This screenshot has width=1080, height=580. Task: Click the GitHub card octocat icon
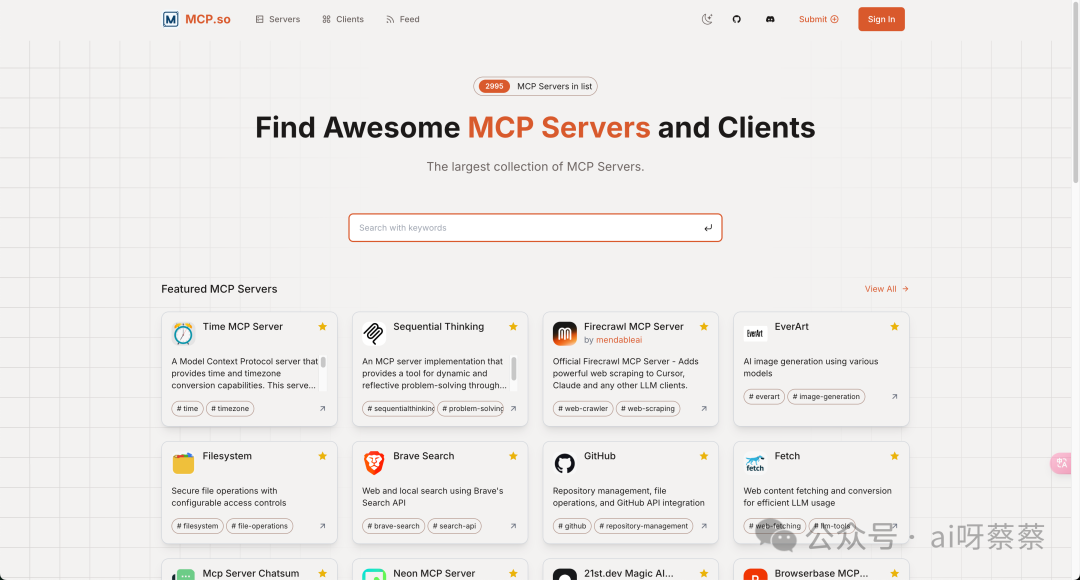[x=564, y=463]
